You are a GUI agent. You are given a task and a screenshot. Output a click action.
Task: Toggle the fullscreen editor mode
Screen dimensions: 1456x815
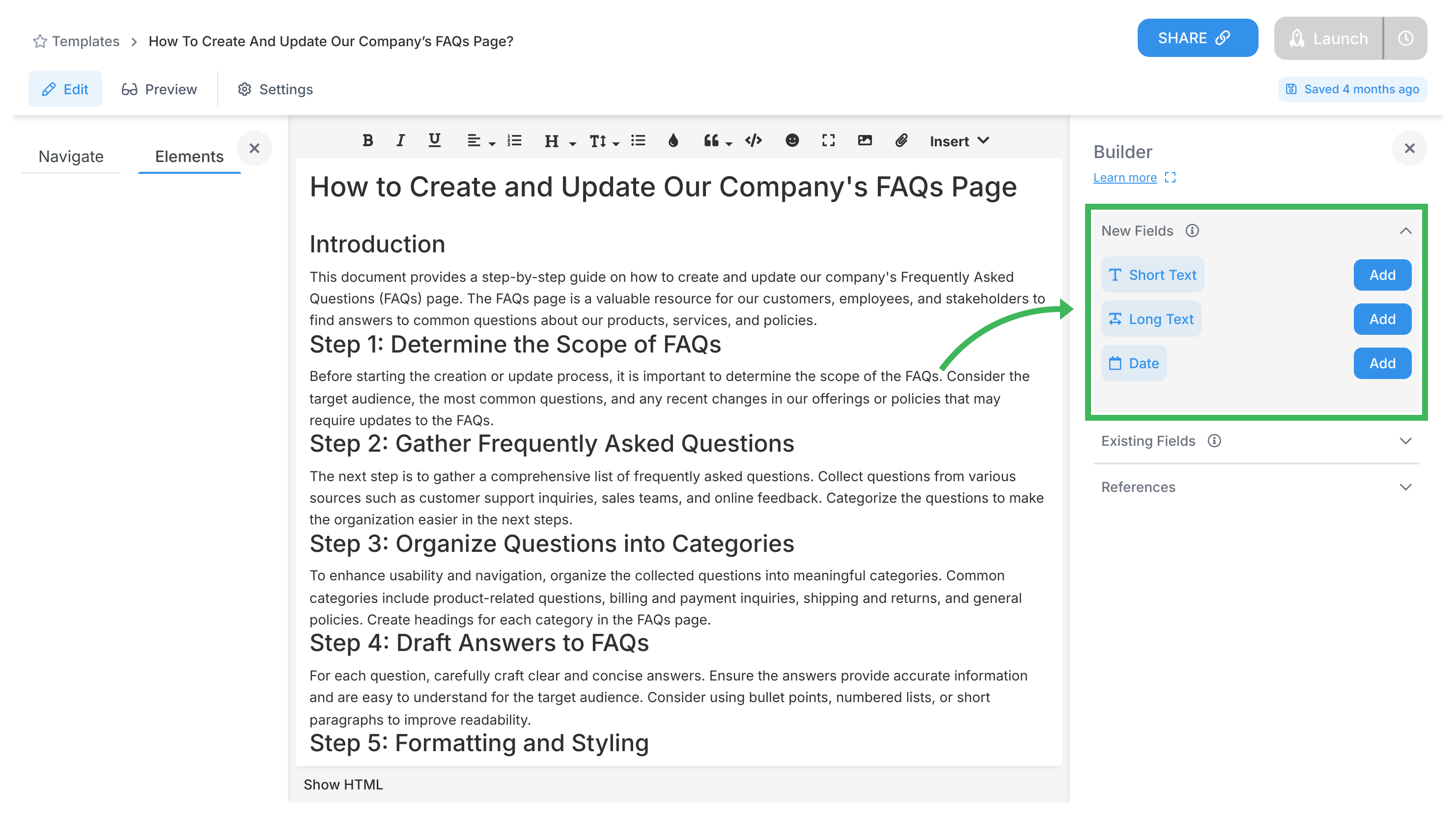click(828, 141)
